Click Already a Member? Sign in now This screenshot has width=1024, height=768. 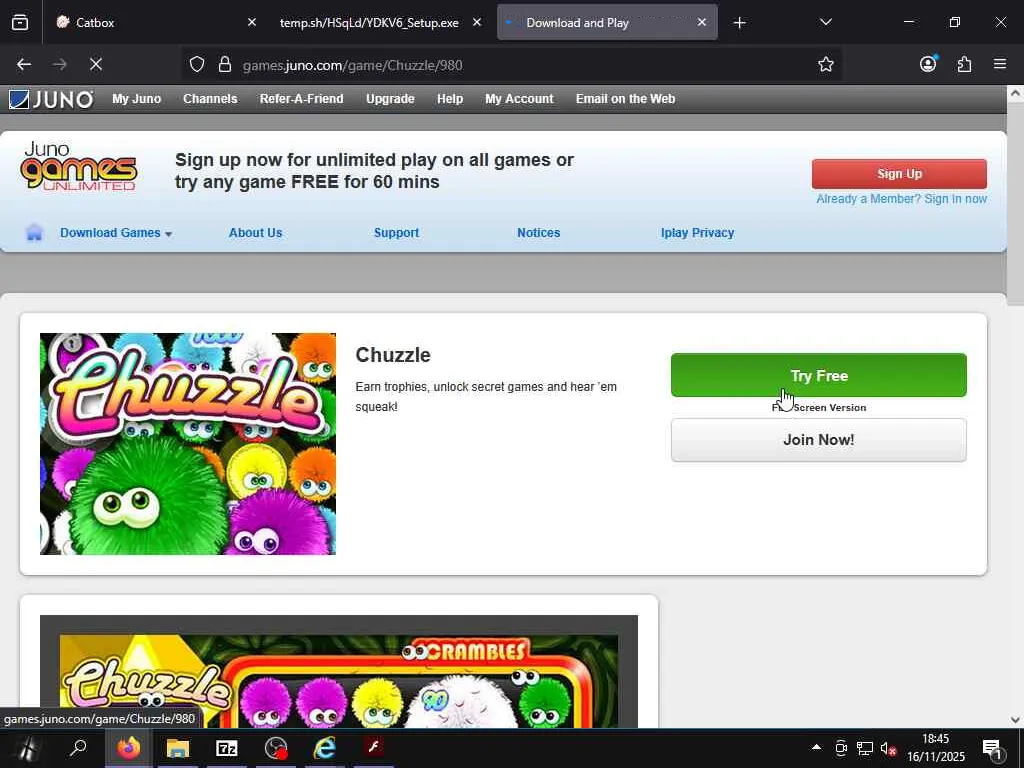[901, 199]
